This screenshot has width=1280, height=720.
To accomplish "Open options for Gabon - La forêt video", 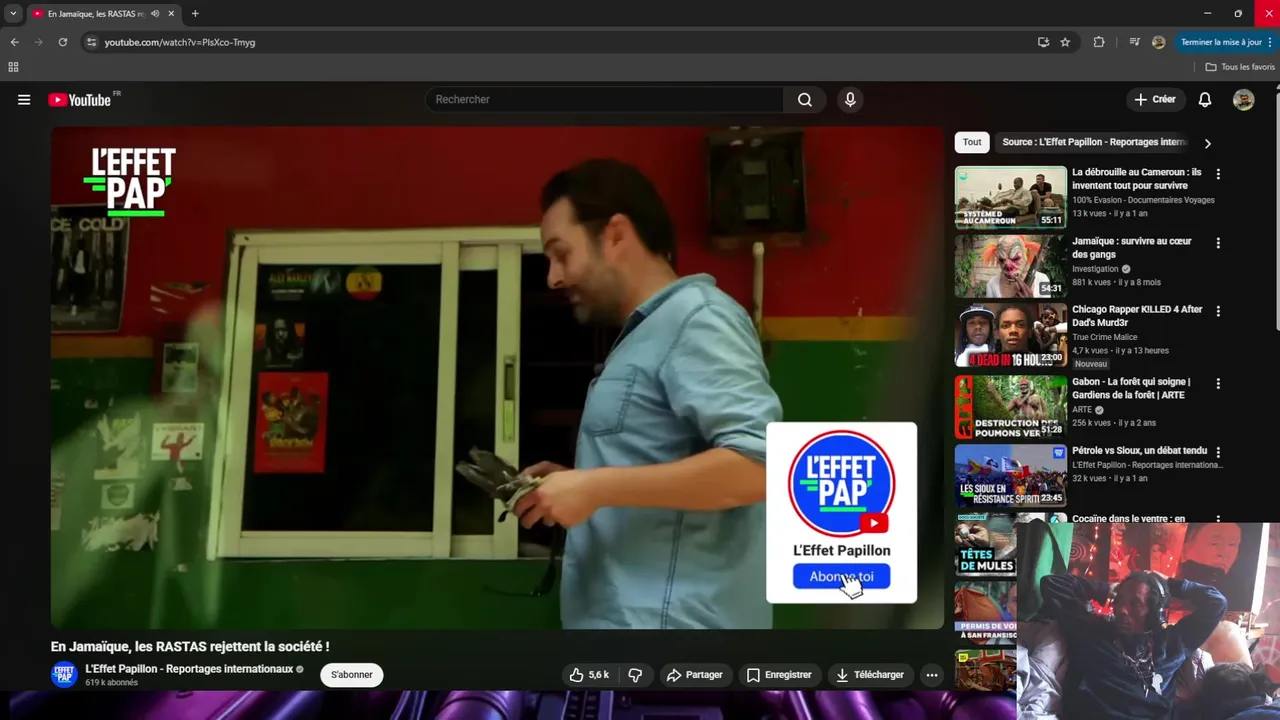I will pyautogui.click(x=1218, y=384).
